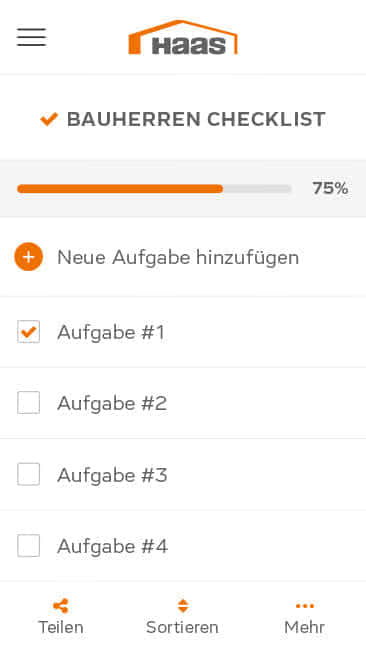Open the Teilen tab label

[61, 627]
